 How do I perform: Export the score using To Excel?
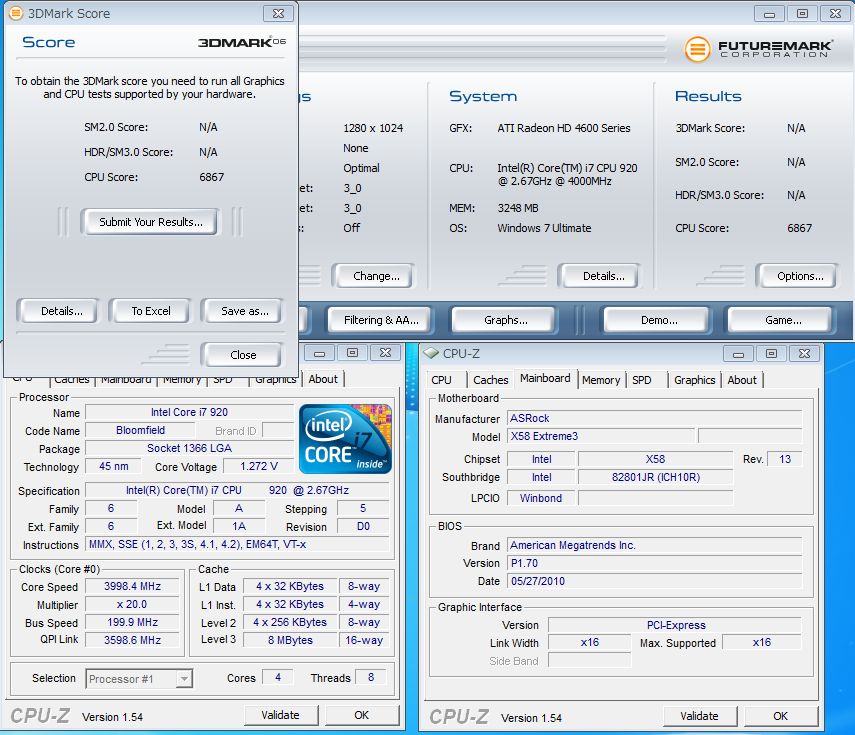click(150, 311)
